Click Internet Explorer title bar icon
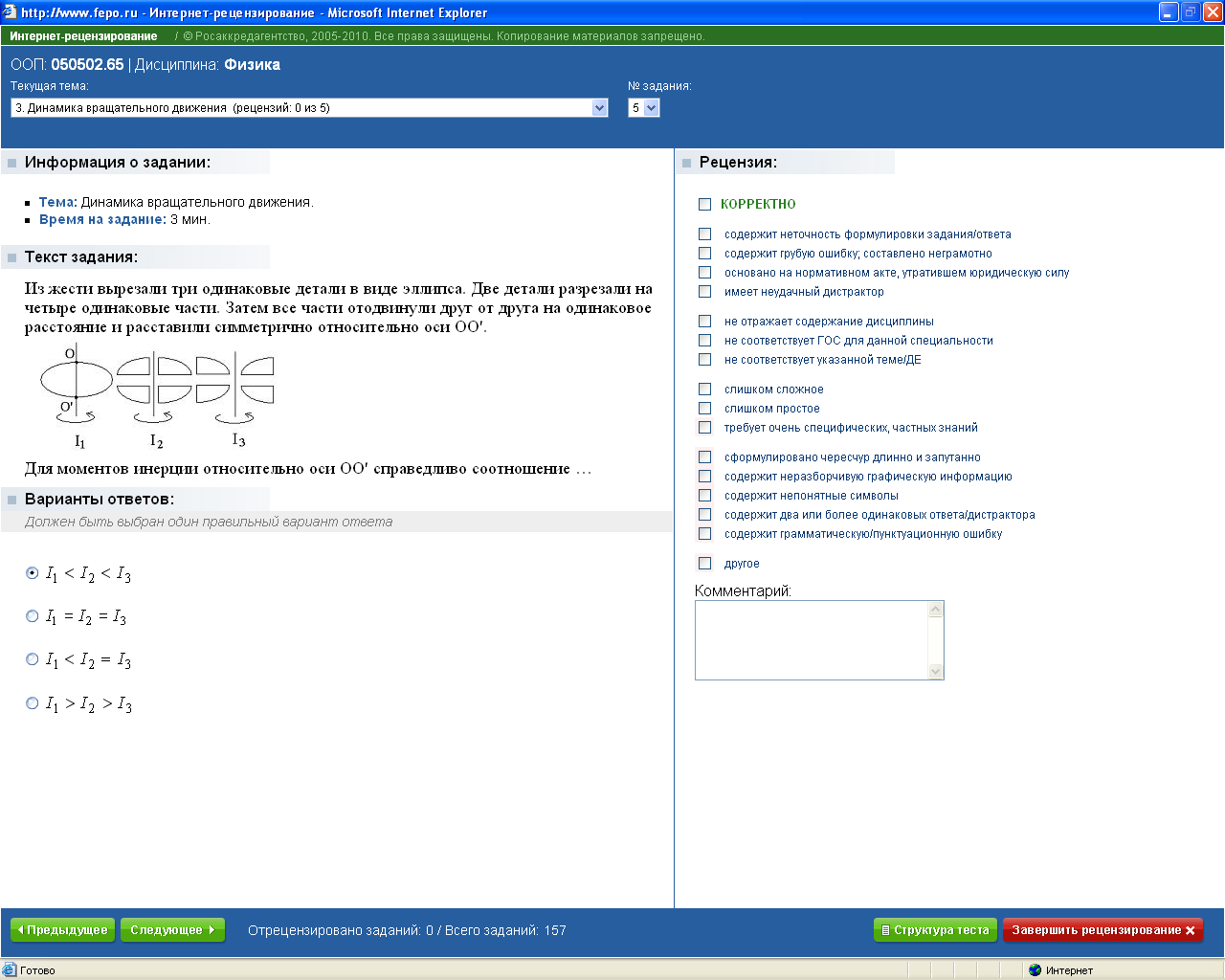 pyautogui.click(x=11, y=12)
